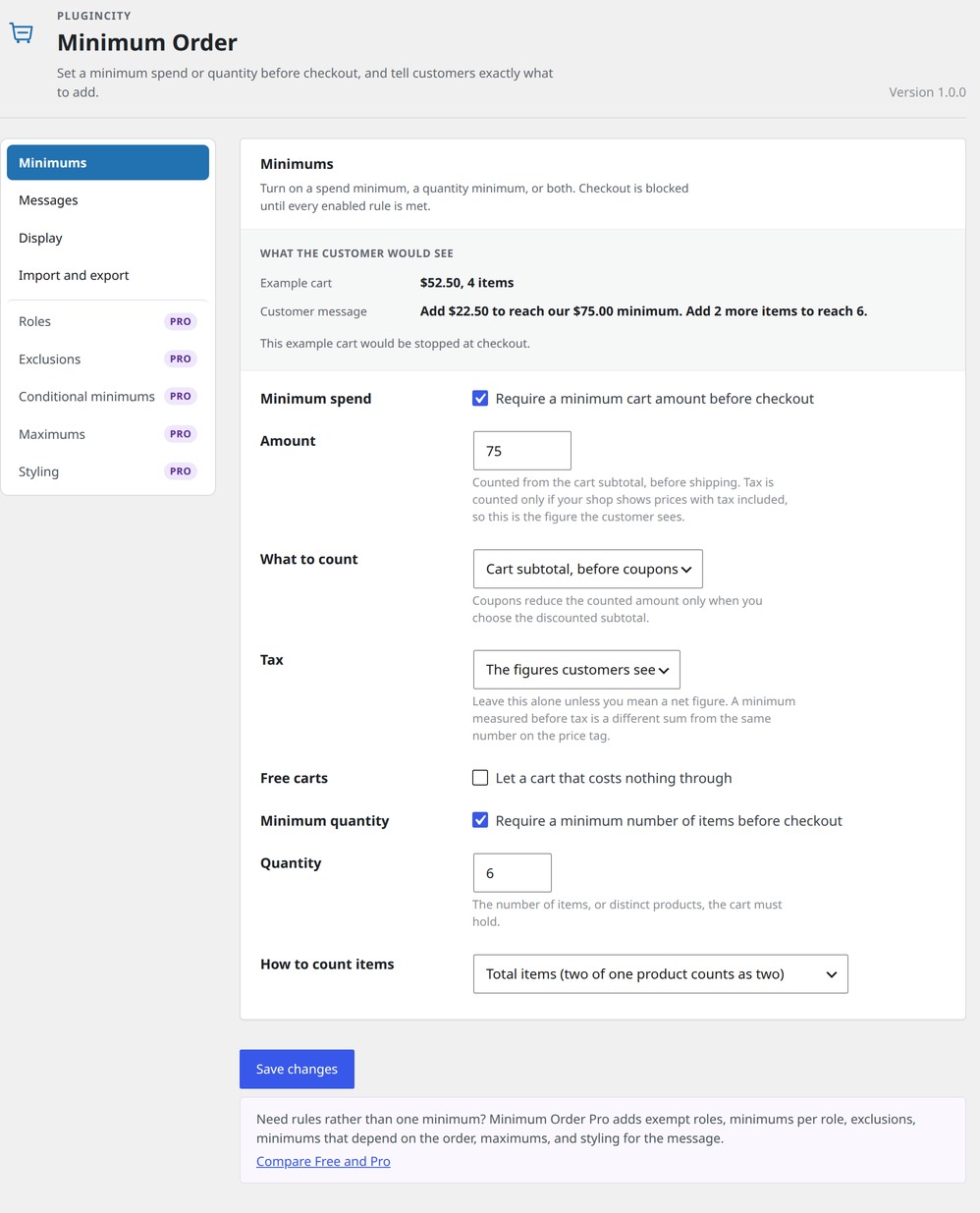Switch to the Messages tab
This screenshot has width=980, height=1213.
click(108, 200)
